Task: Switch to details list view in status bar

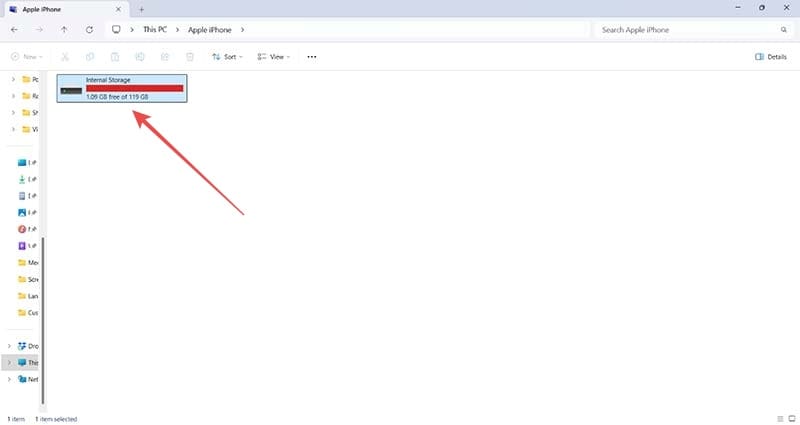Action: pyautogui.click(x=778, y=418)
